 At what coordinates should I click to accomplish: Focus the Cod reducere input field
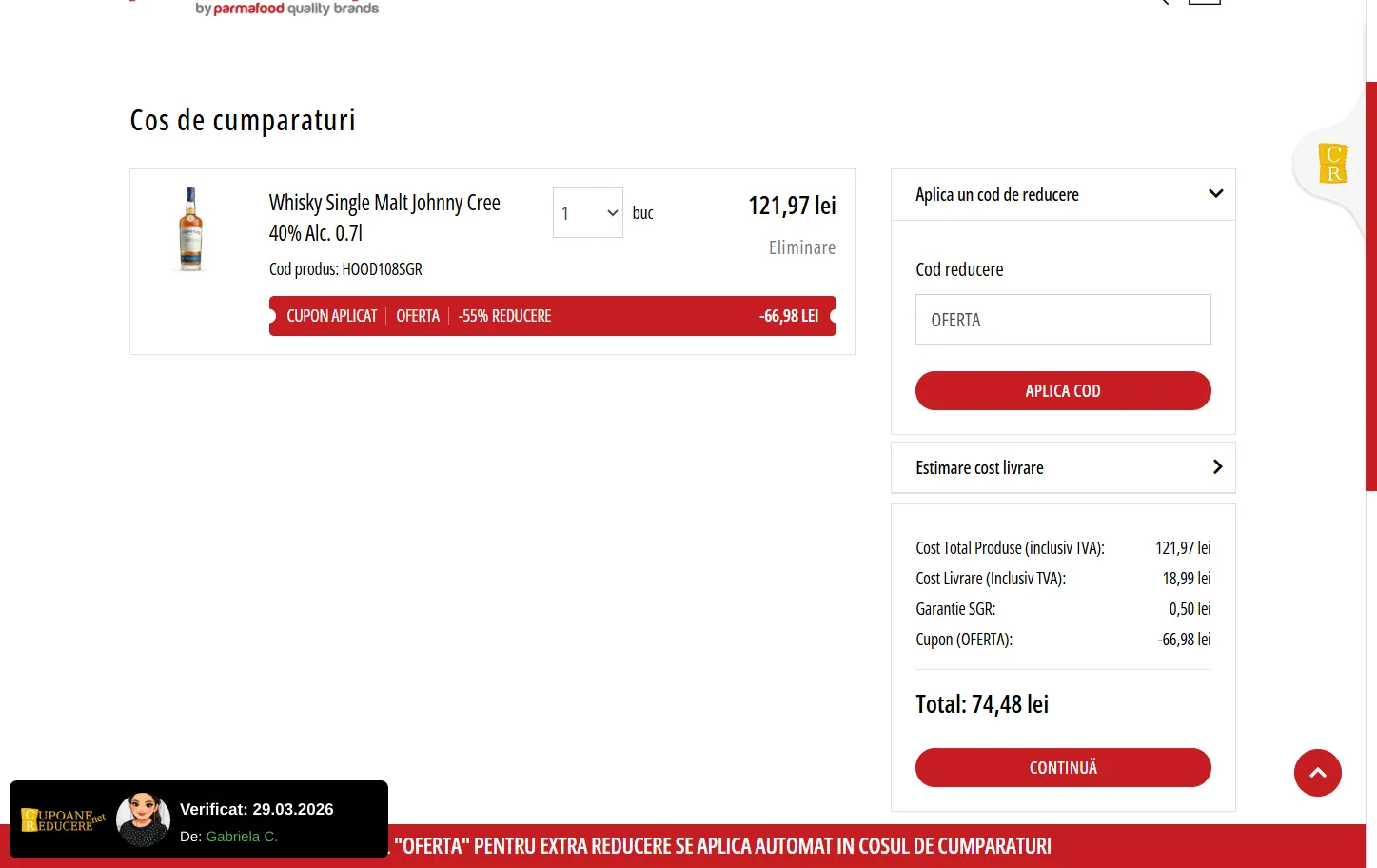(1062, 320)
